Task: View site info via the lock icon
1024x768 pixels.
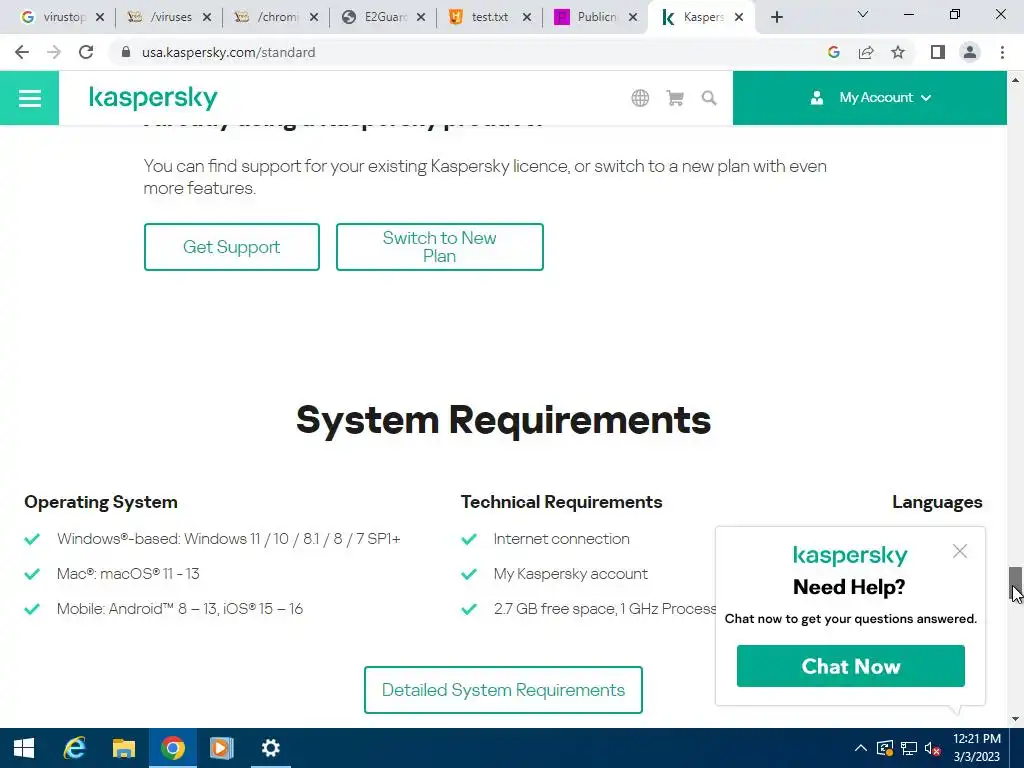Action: 126,52
